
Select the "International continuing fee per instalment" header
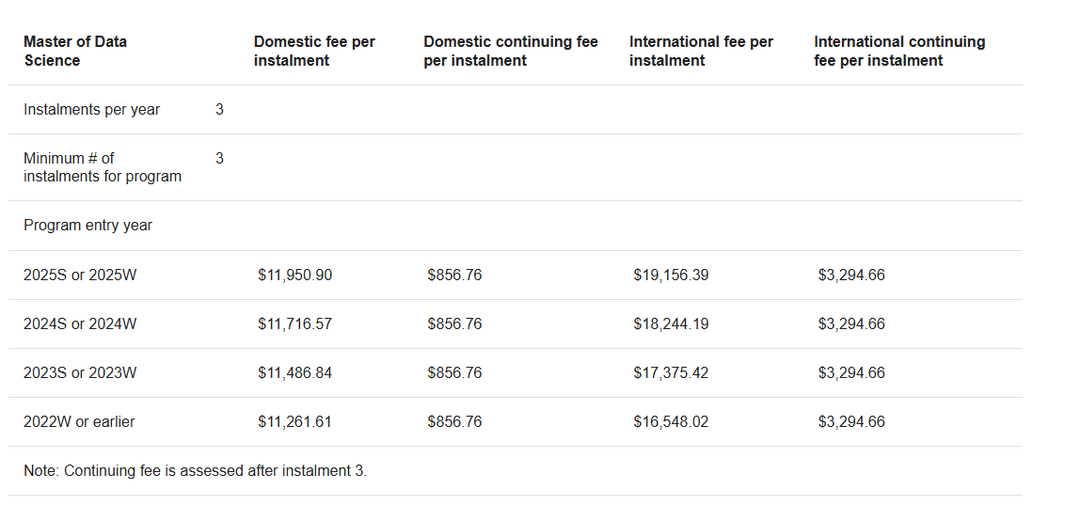[899, 51]
